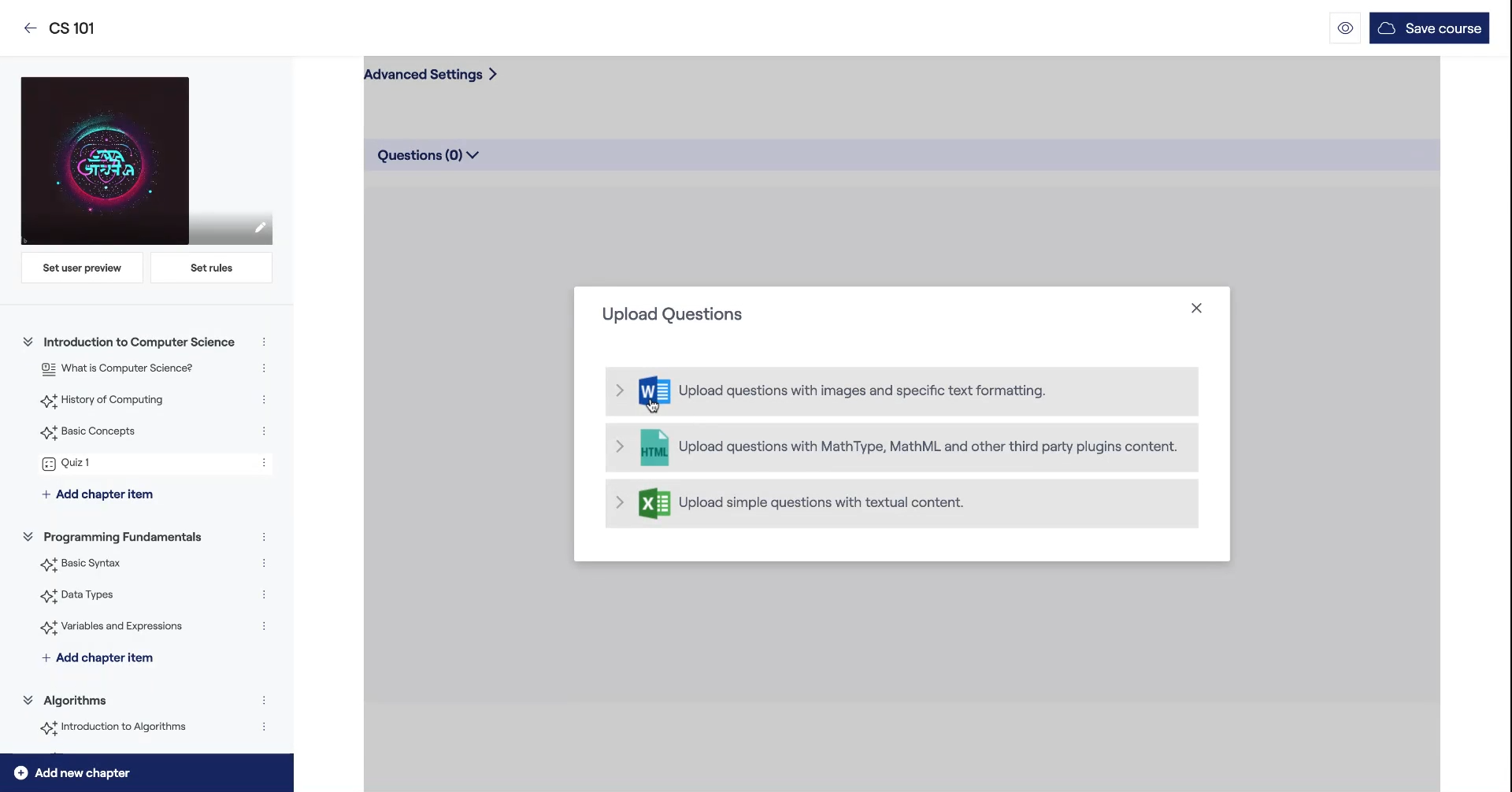
Task: Click the Save course button
Action: pos(1429,28)
